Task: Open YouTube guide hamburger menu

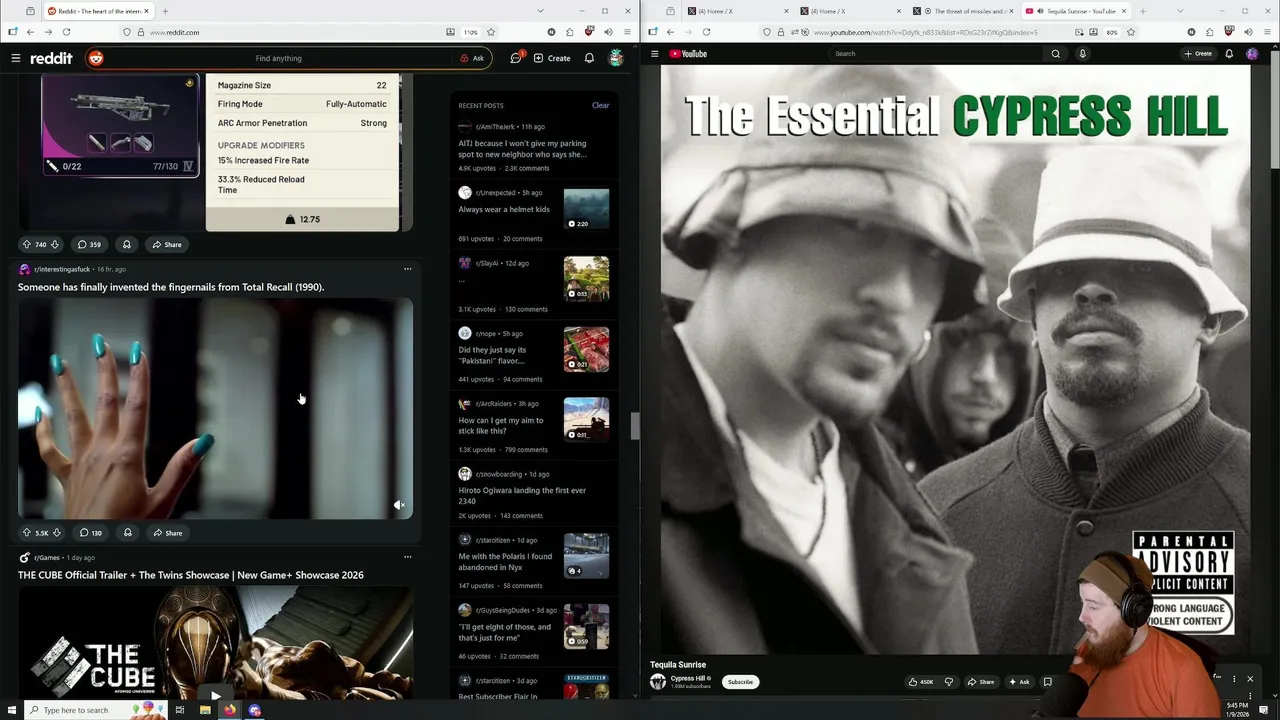Action: 654,54
